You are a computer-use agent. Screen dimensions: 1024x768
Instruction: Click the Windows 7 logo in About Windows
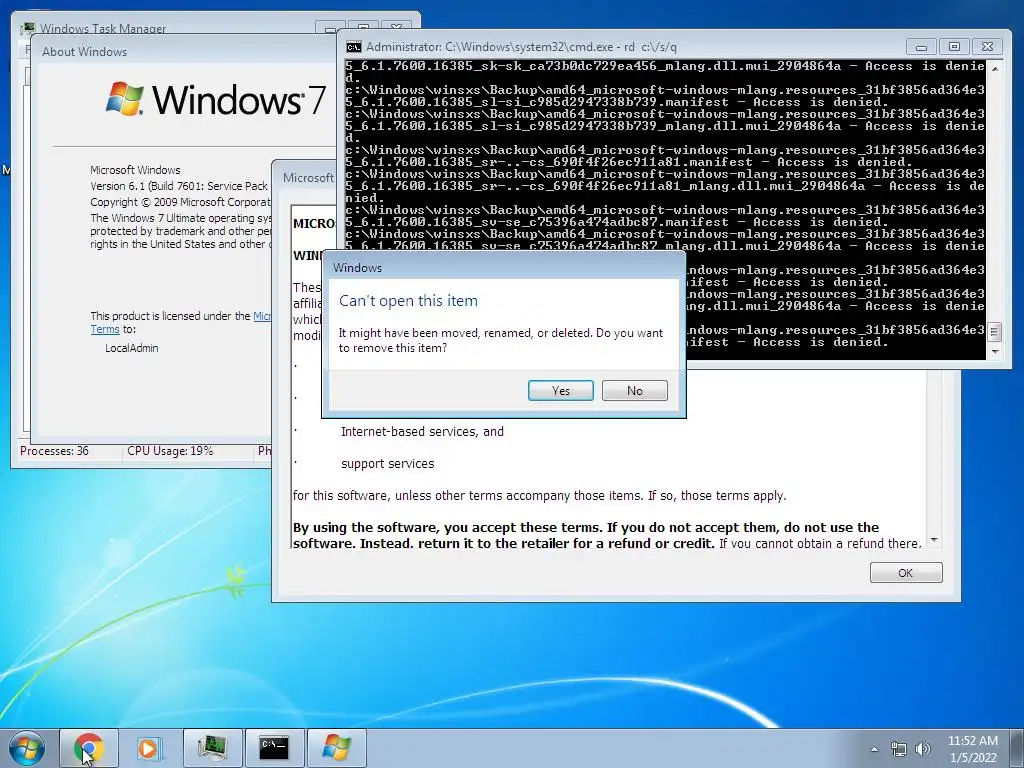216,99
